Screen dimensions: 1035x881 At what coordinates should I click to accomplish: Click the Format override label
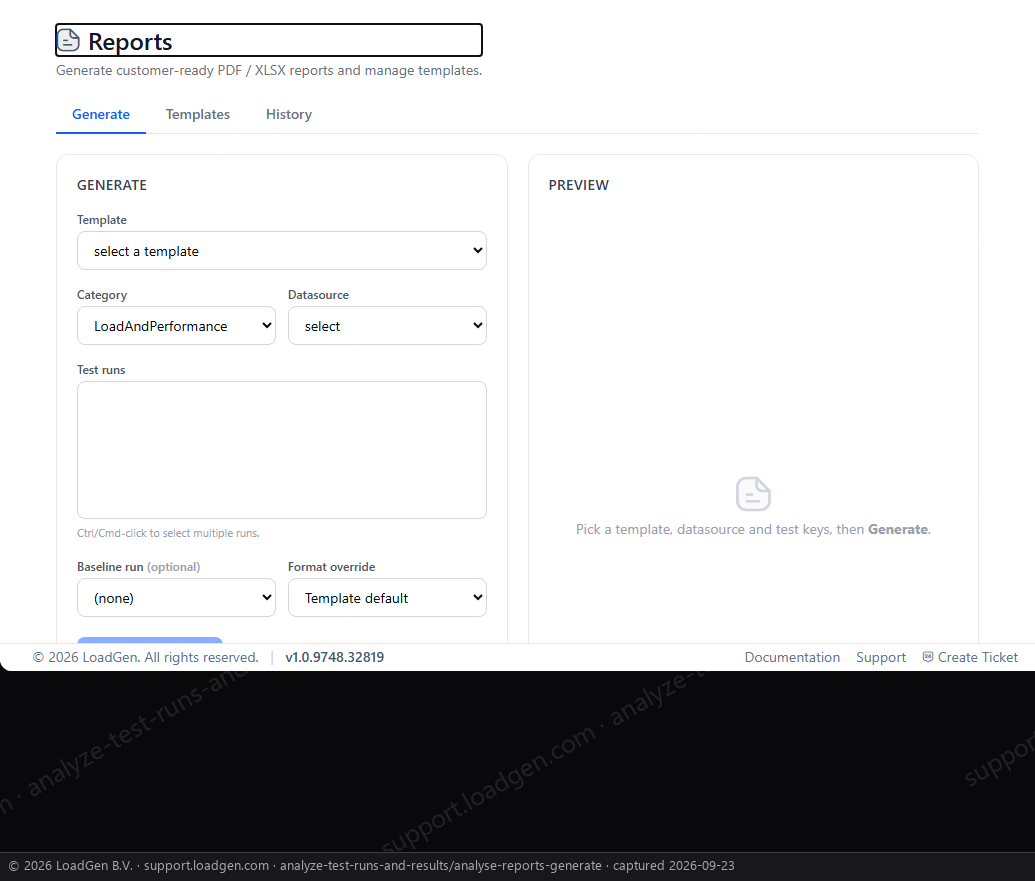point(331,567)
